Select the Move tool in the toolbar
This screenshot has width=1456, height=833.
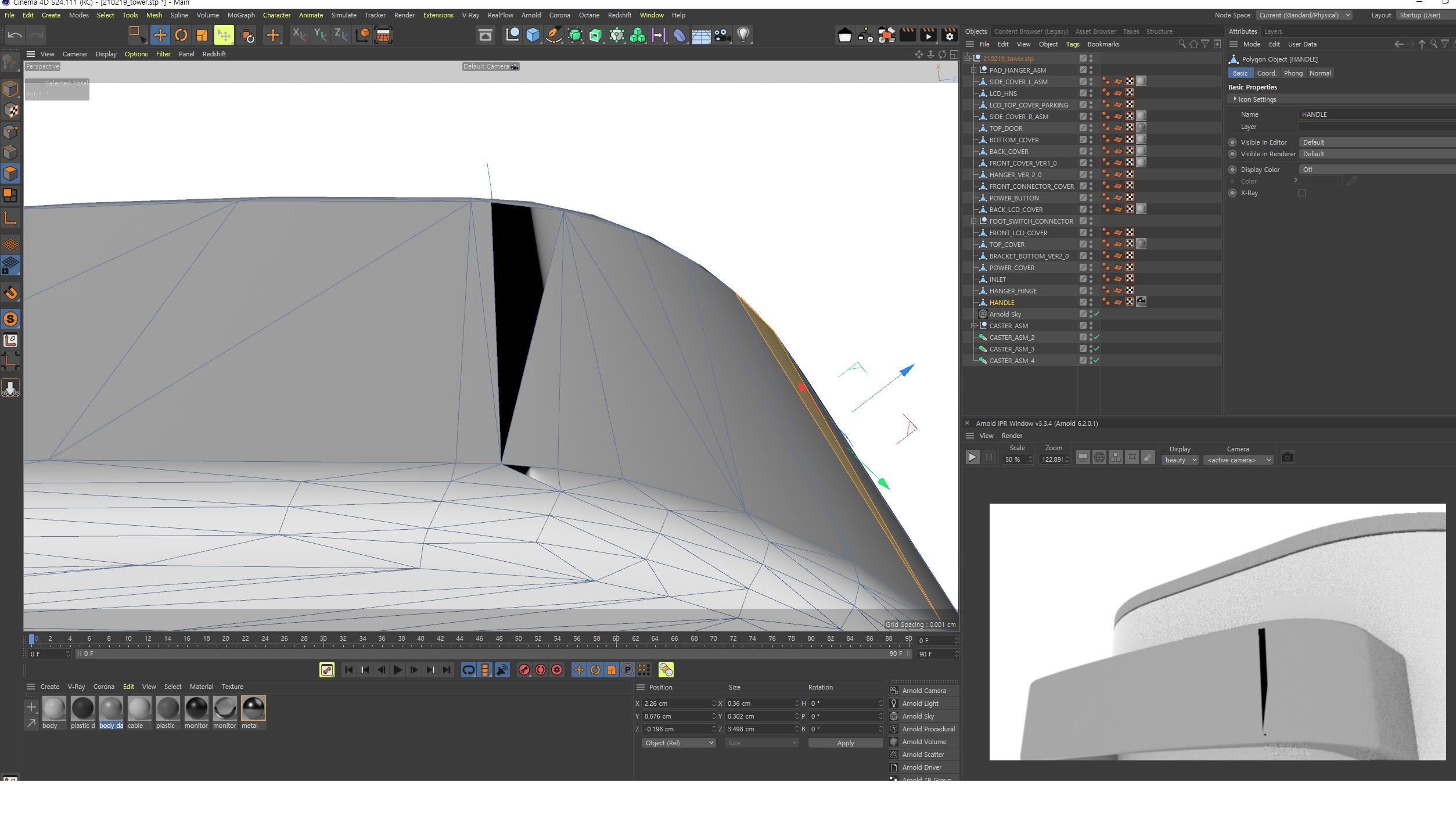[160, 35]
